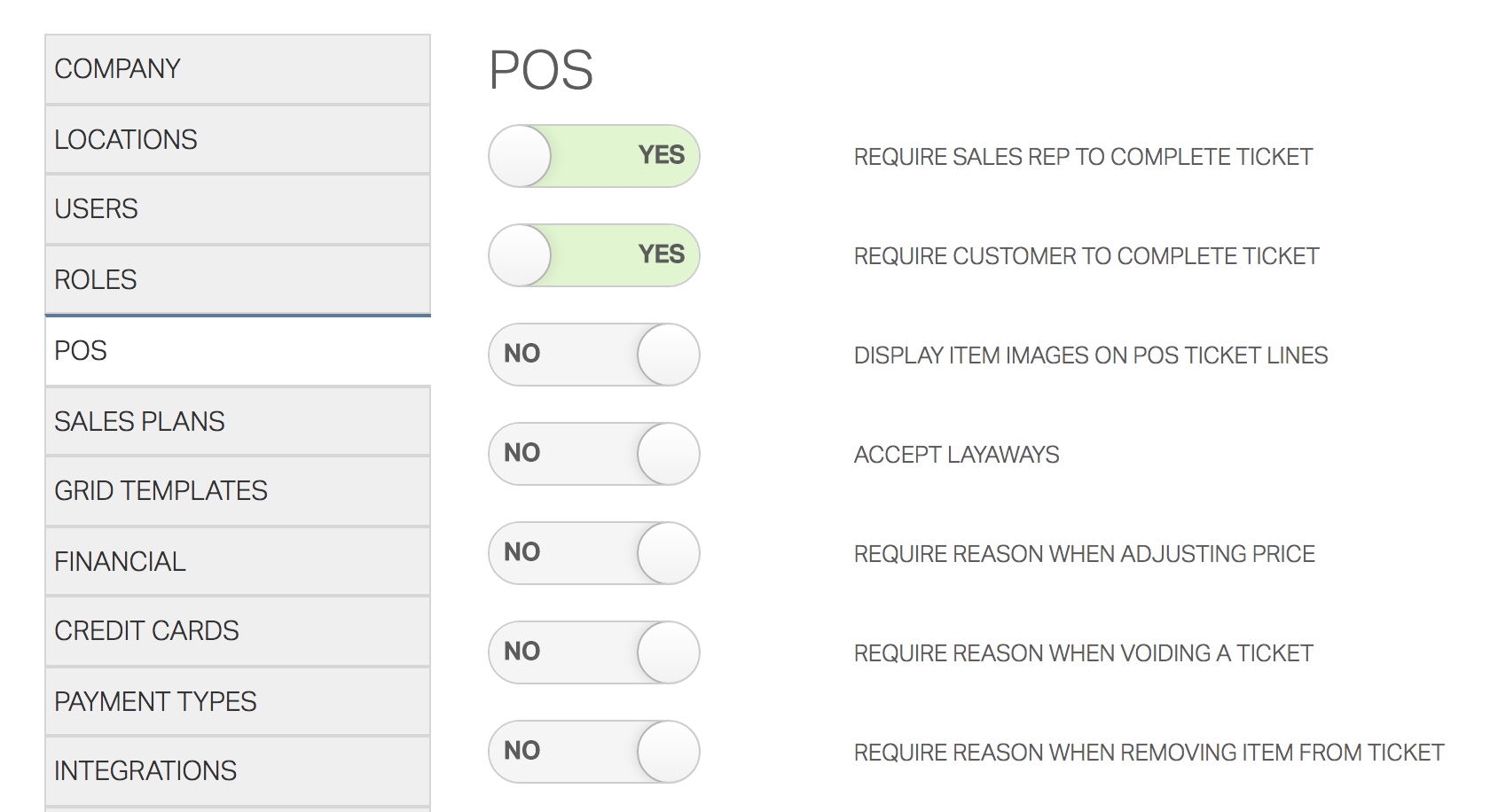Turn on accept layaways
The image size is (1490, 812).
tap(592, 454)
